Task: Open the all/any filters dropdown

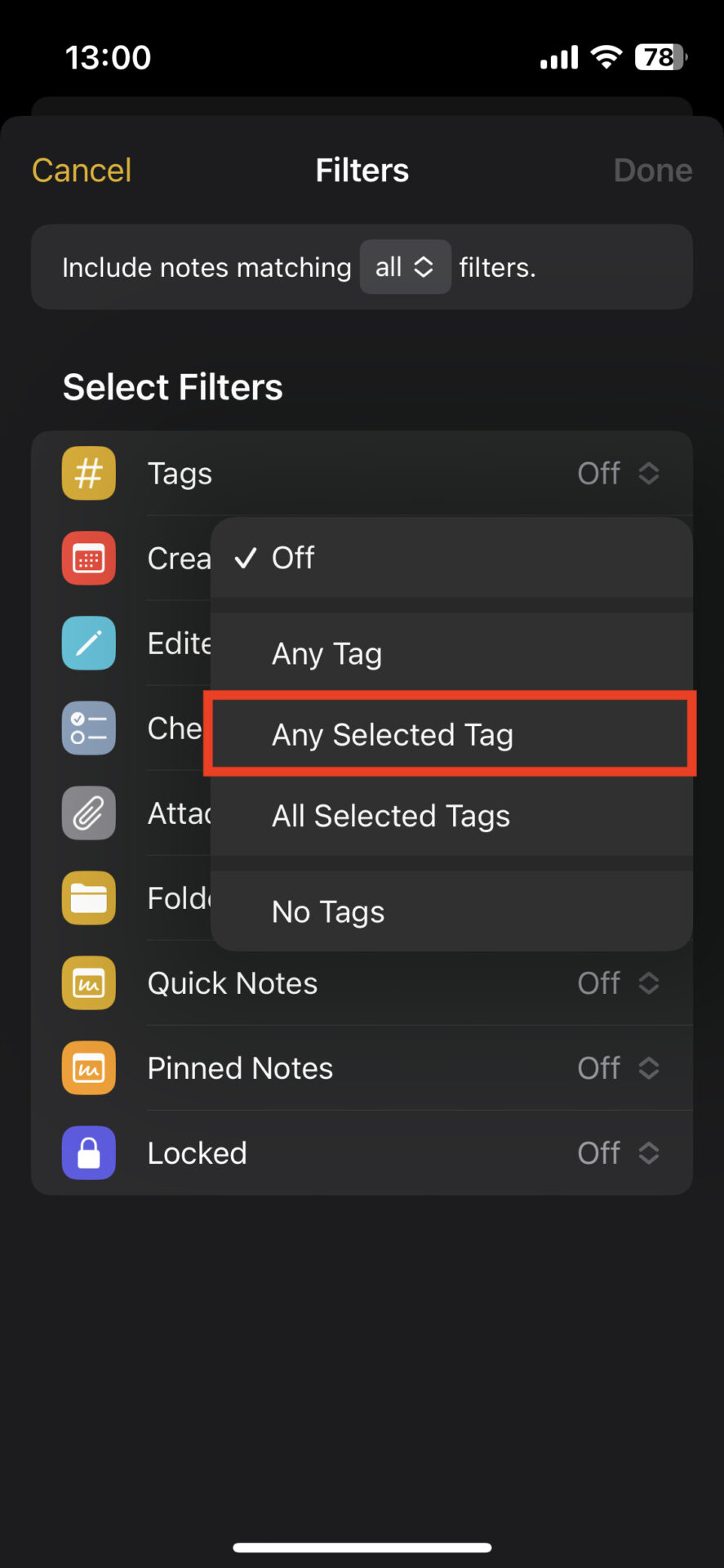Action: pos(405,267)
